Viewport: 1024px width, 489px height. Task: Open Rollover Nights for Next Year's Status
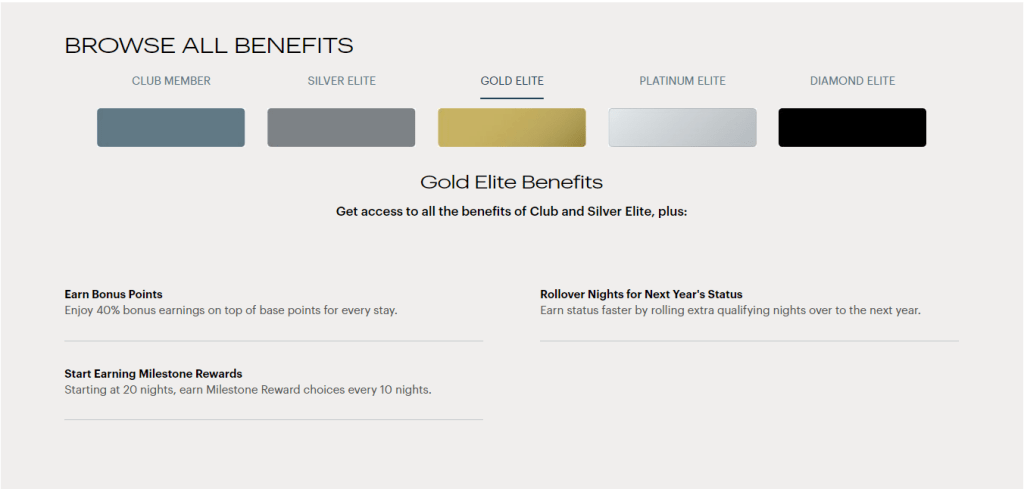(x=641, y=294)
